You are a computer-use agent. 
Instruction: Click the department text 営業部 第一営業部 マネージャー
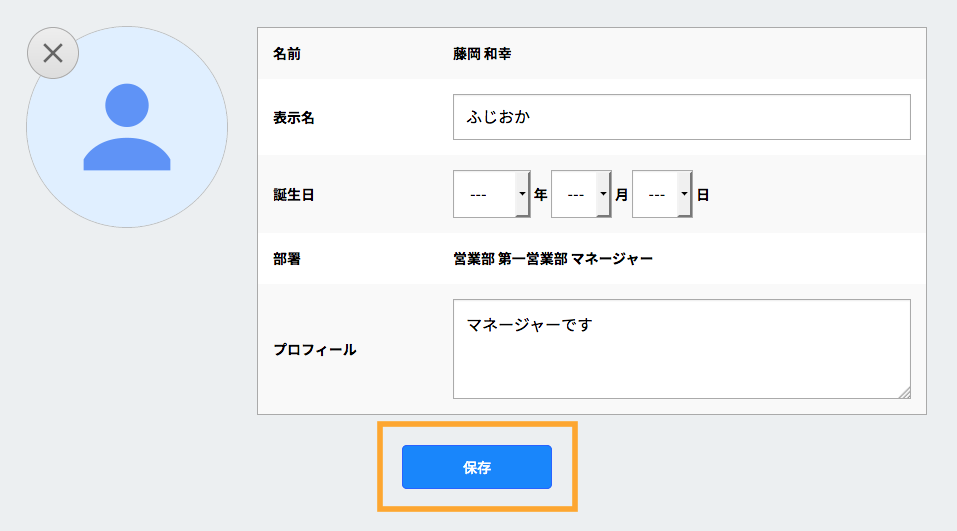click(553, 259)
